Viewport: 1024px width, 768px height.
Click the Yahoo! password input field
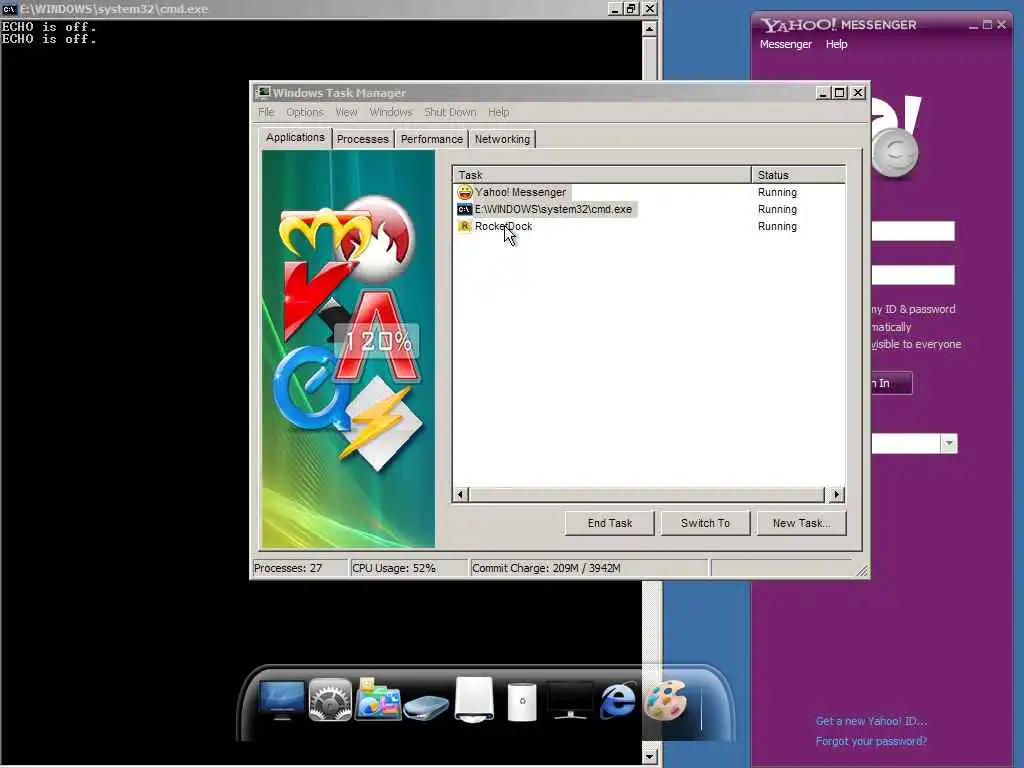click(913, 275)
